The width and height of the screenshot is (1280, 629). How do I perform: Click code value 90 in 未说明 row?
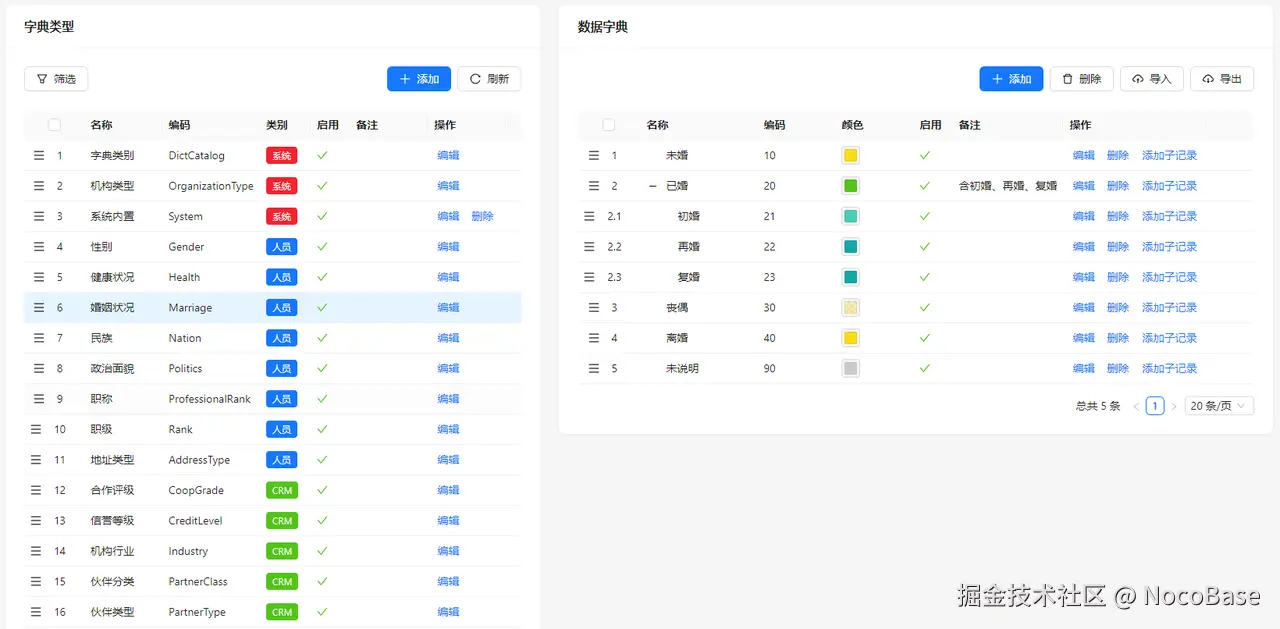click(770, 369)
